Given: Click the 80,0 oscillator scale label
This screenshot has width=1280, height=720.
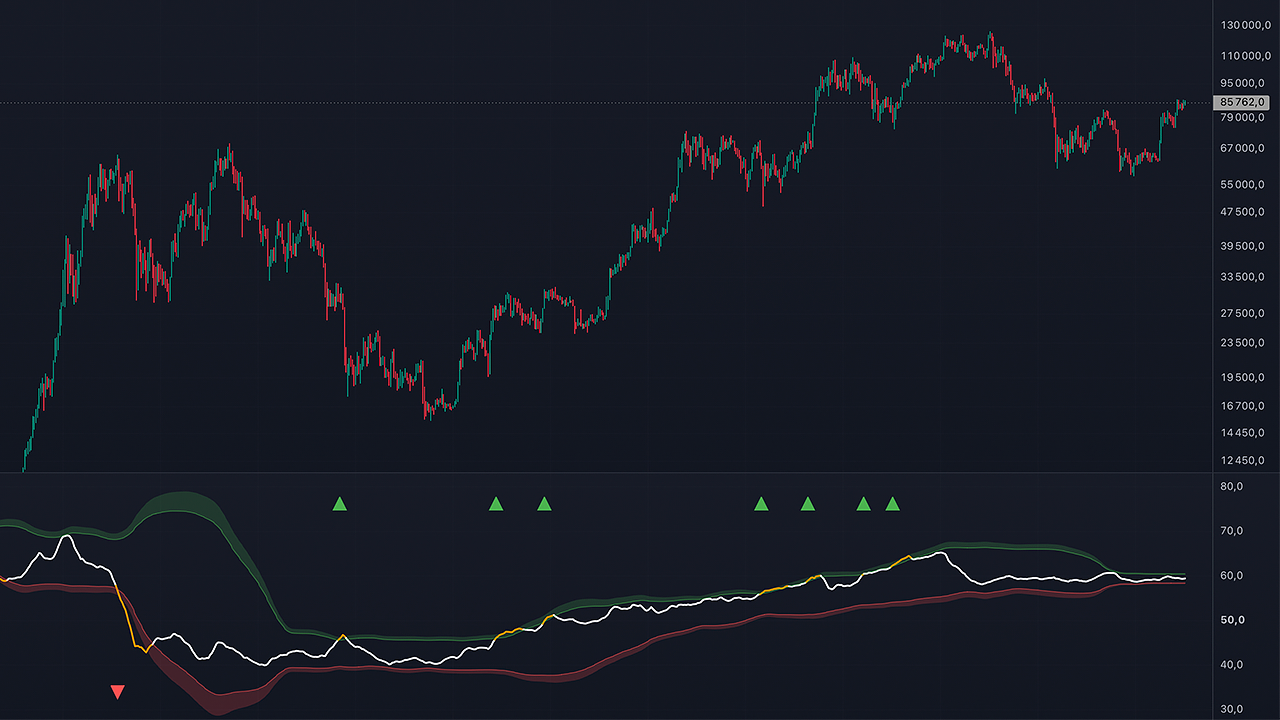Looking at the screenshot, I should (x=1232, y=487).
